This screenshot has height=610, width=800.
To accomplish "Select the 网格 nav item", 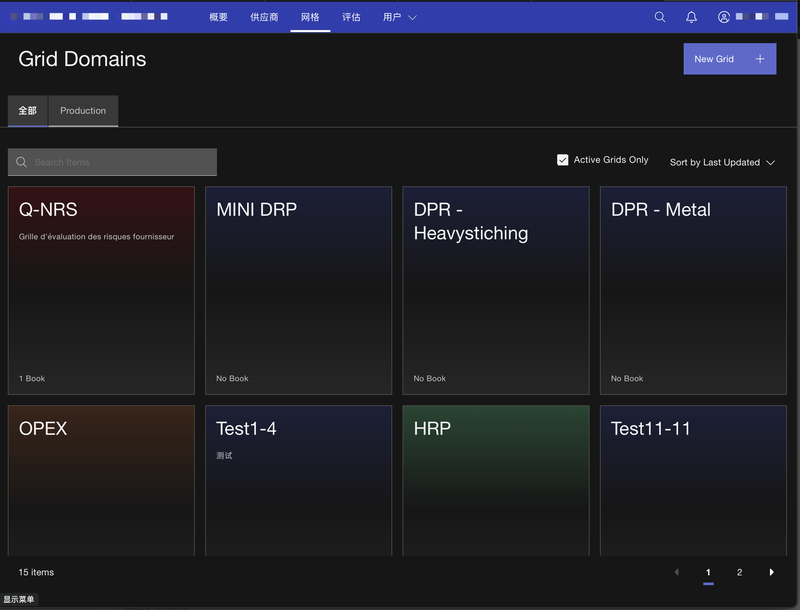I will 310,17.
